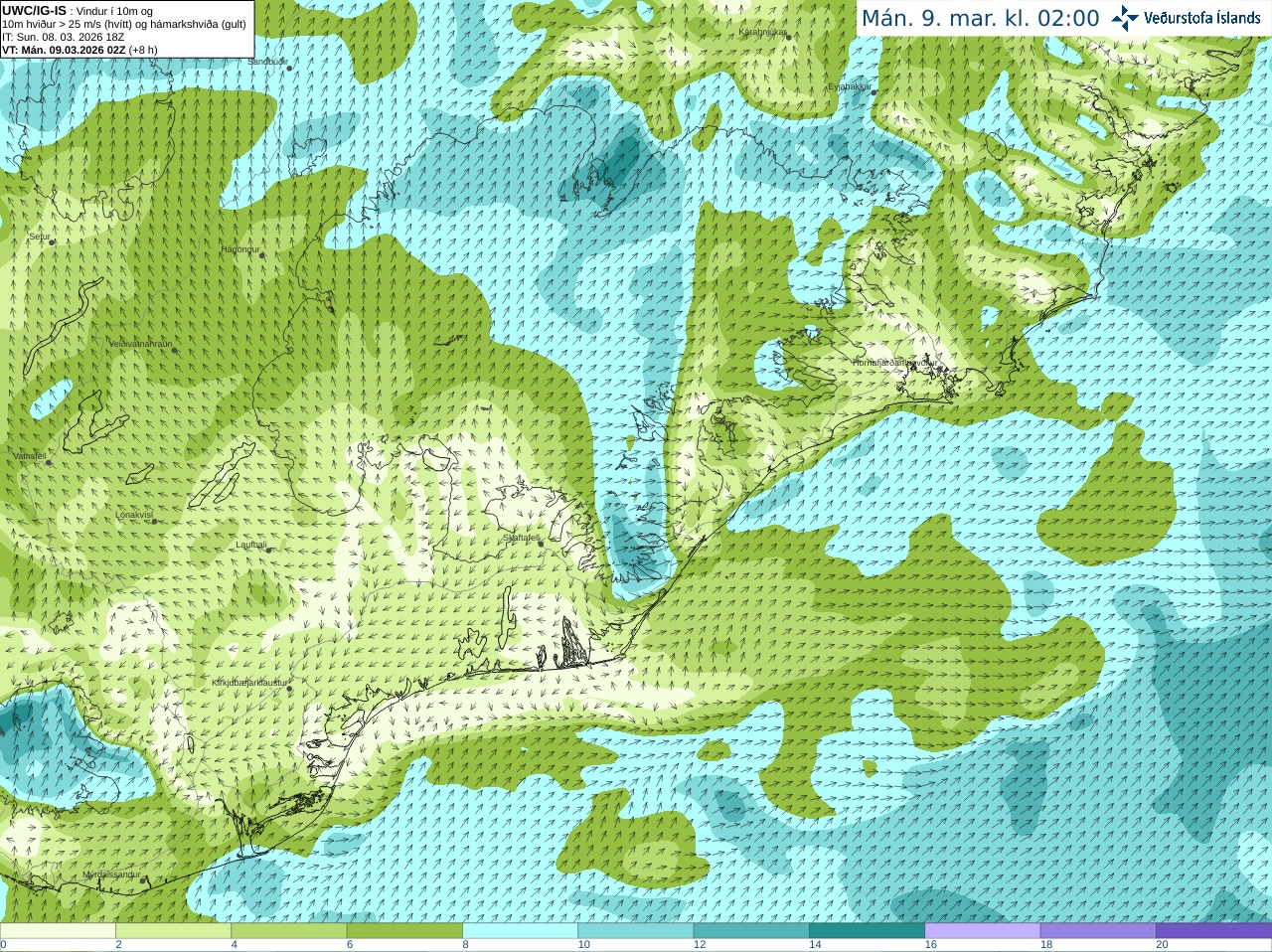Click the IT: Sun. 08. 03. 2026 18Z line
Viewport: 1272px width, 952px height.
coord(64,37)
